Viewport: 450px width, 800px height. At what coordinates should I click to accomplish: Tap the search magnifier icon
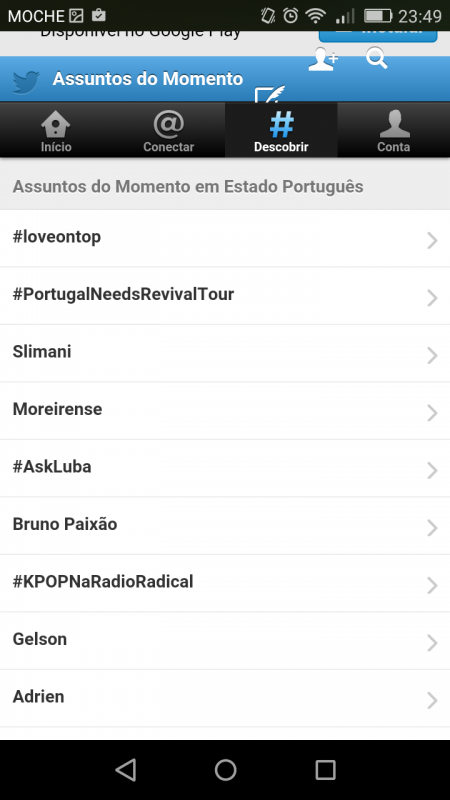click(377, 58)
